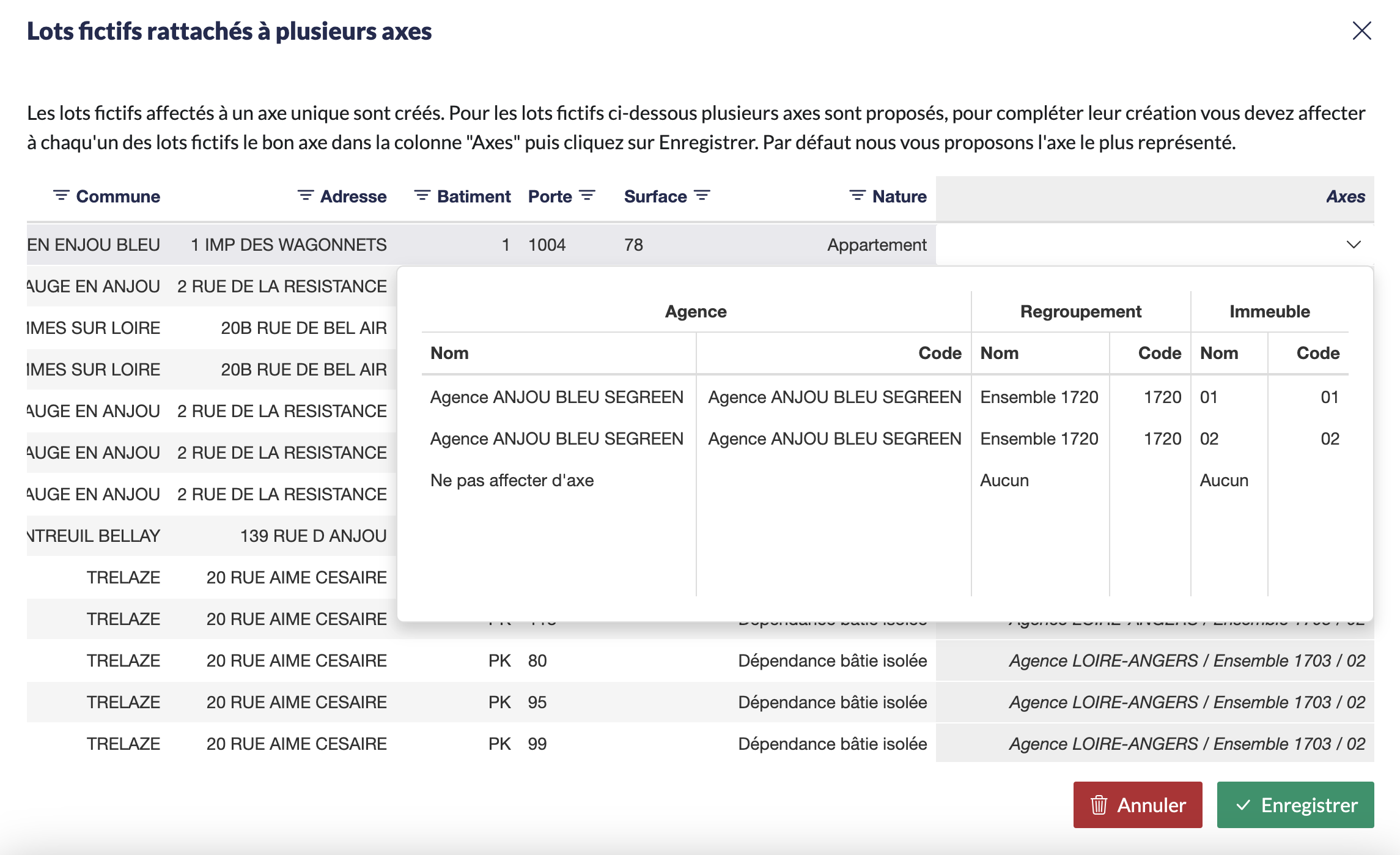Screen dimensions: 1400x855
Task: Choose 'Ne pas affecter d'axe' option
Action: click(512, 481)
